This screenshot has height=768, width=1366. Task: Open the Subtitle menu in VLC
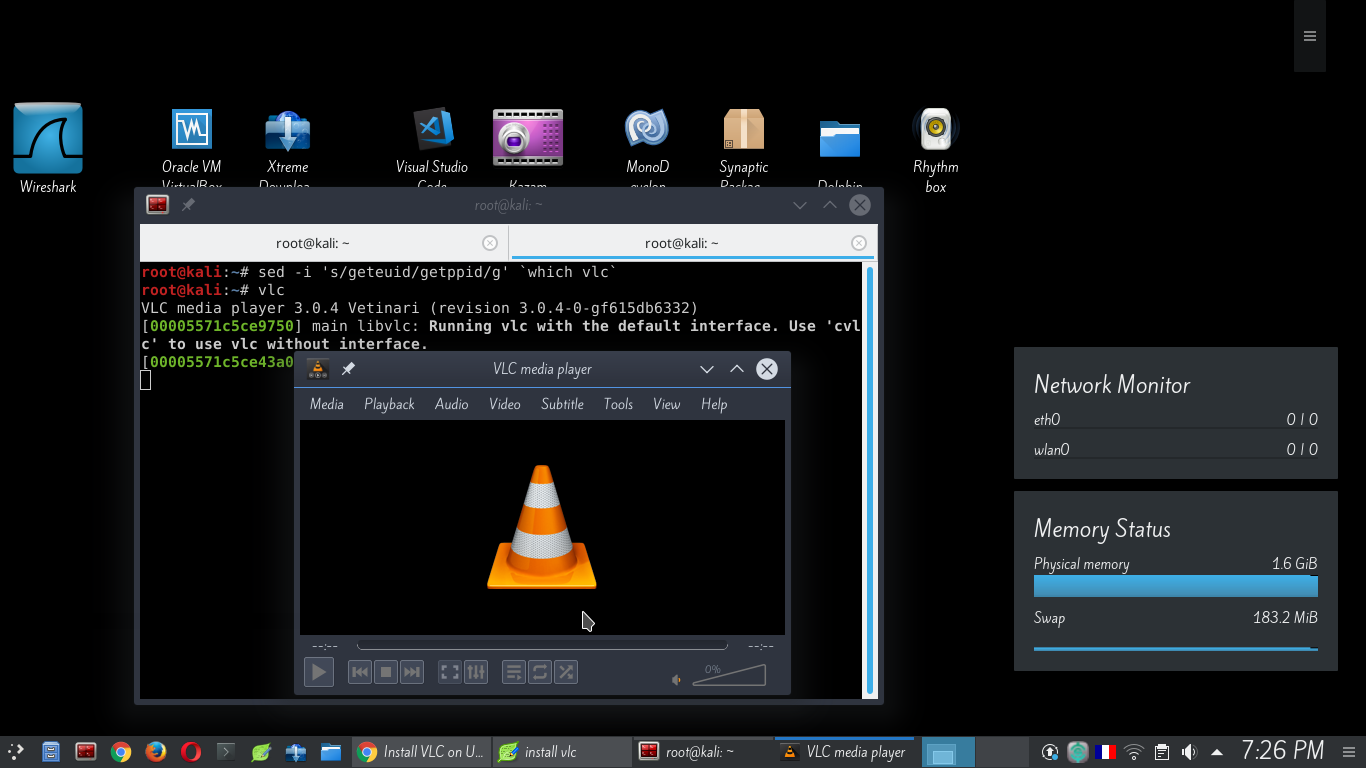[562, 404]
